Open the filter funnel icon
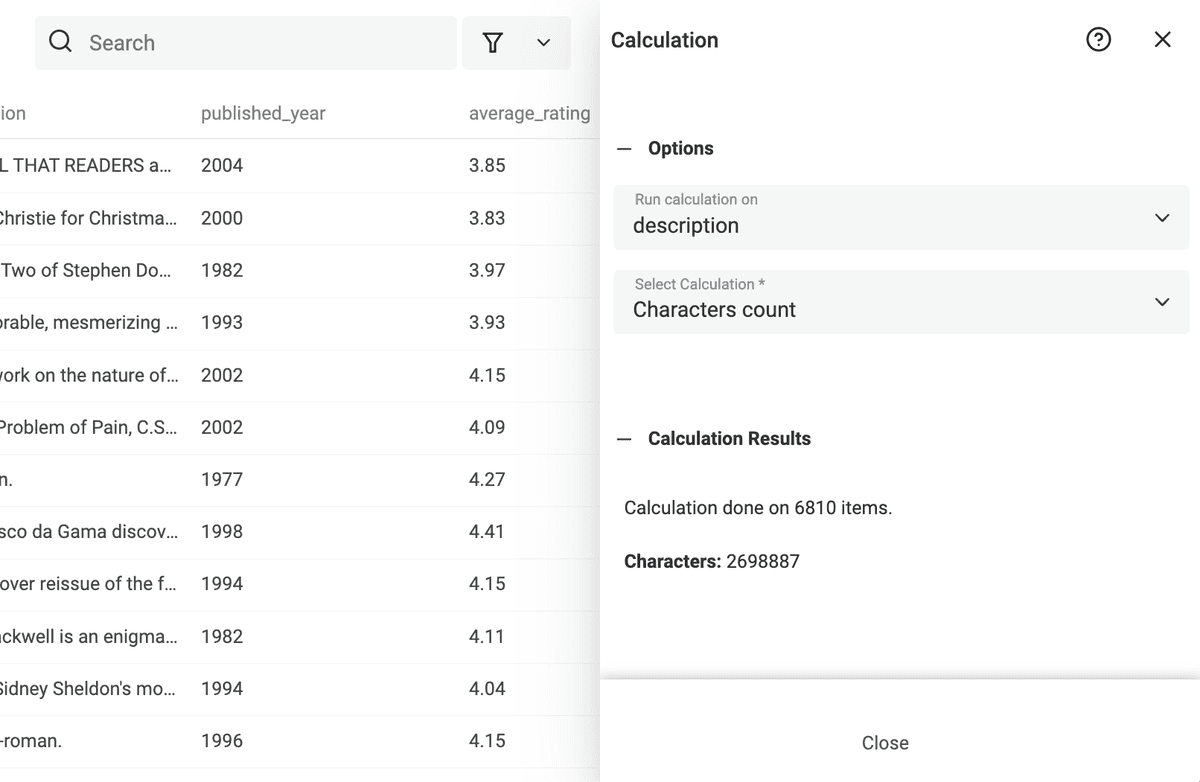This screenshot has height=782, width=1200. click(492, 42)
